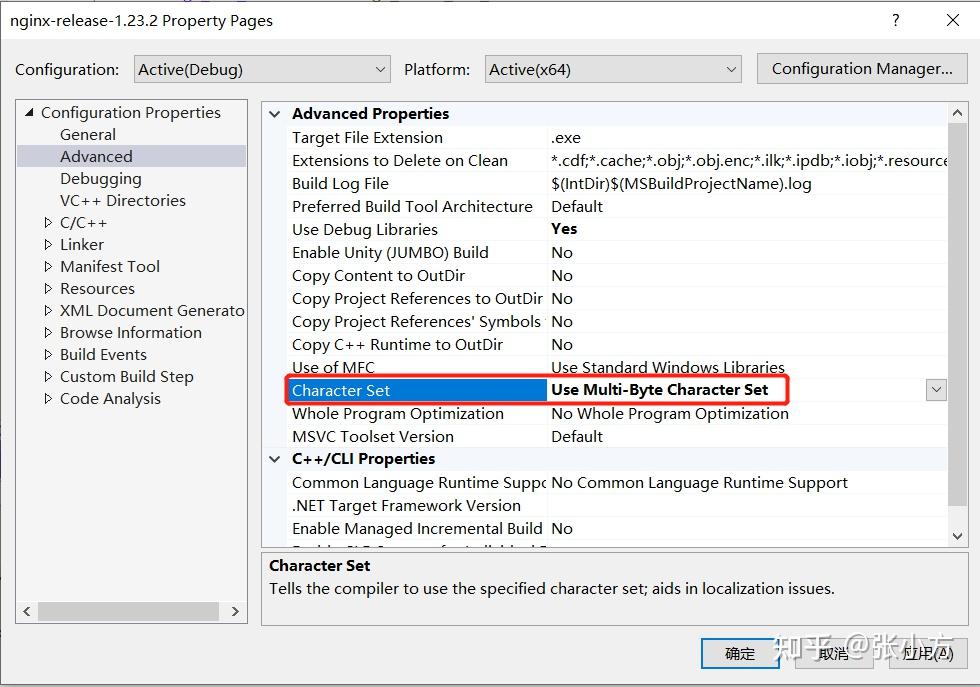Select the General configuration page
980x687 pixels.
(x=87, y=134)
